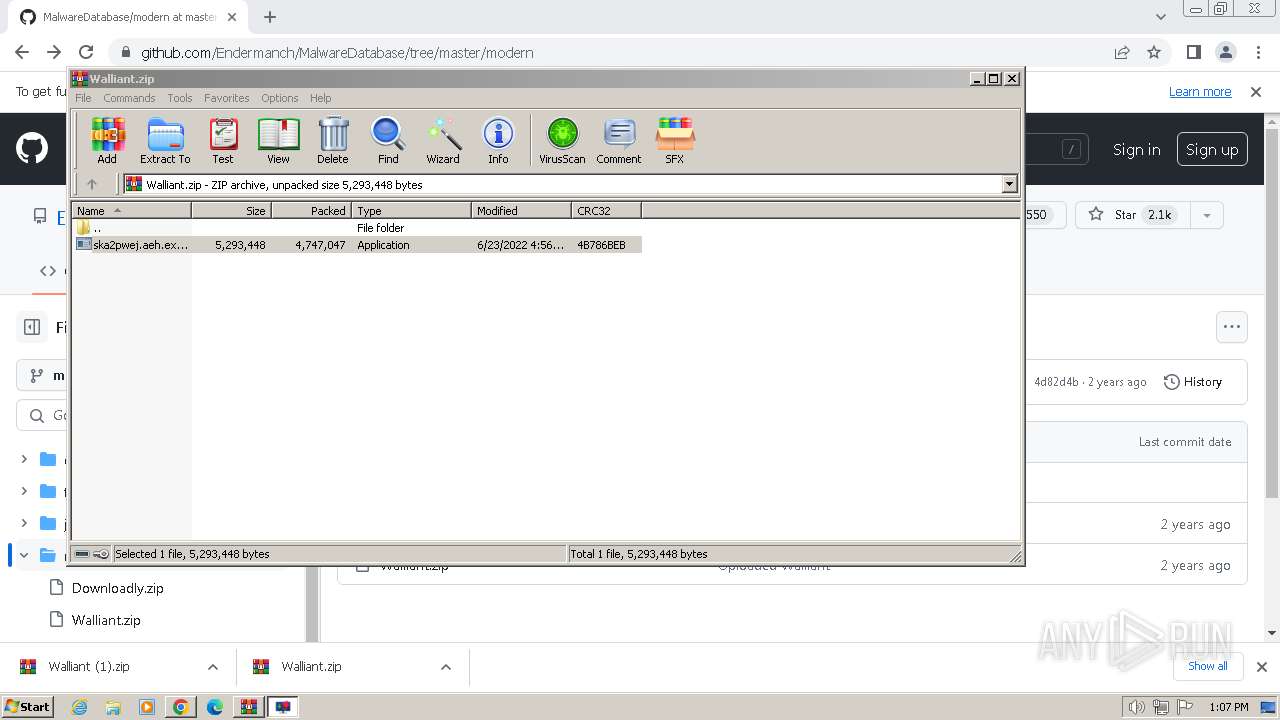Open the three-dot more options button
Viewport: 1280px width, 720px height.
coord(1232,326)
